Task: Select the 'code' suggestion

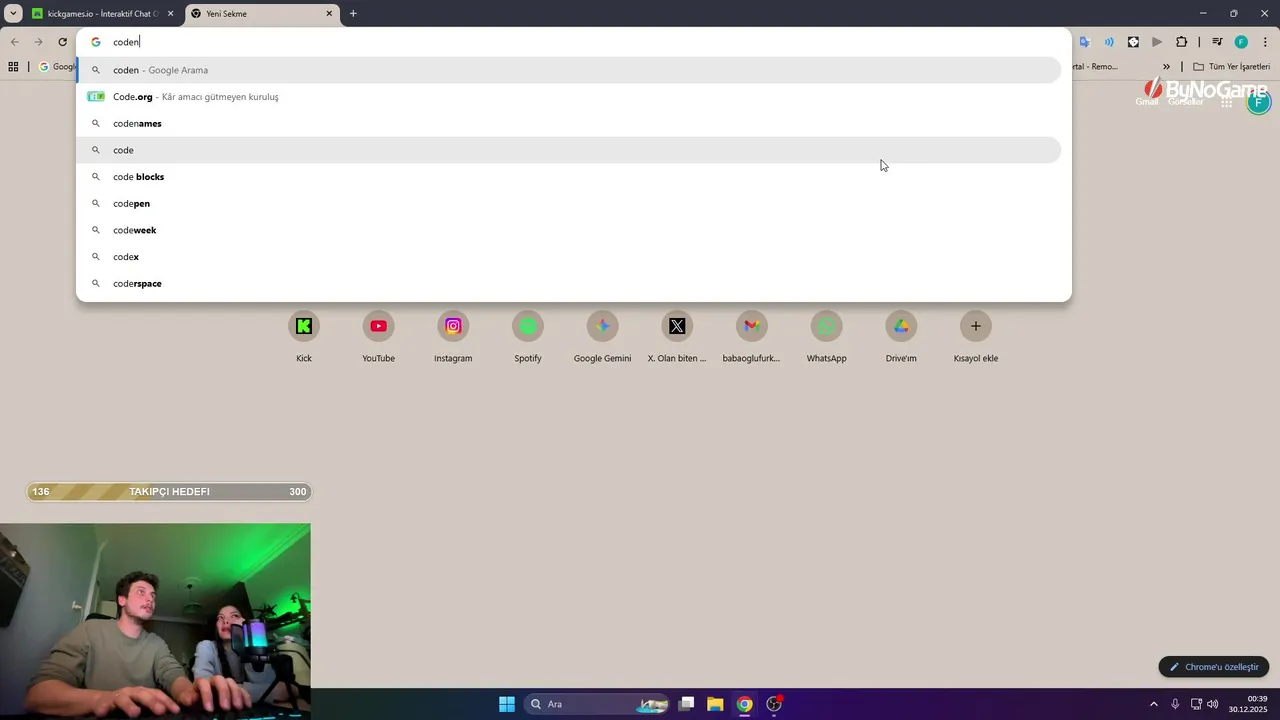Action: tap(568, 150)
